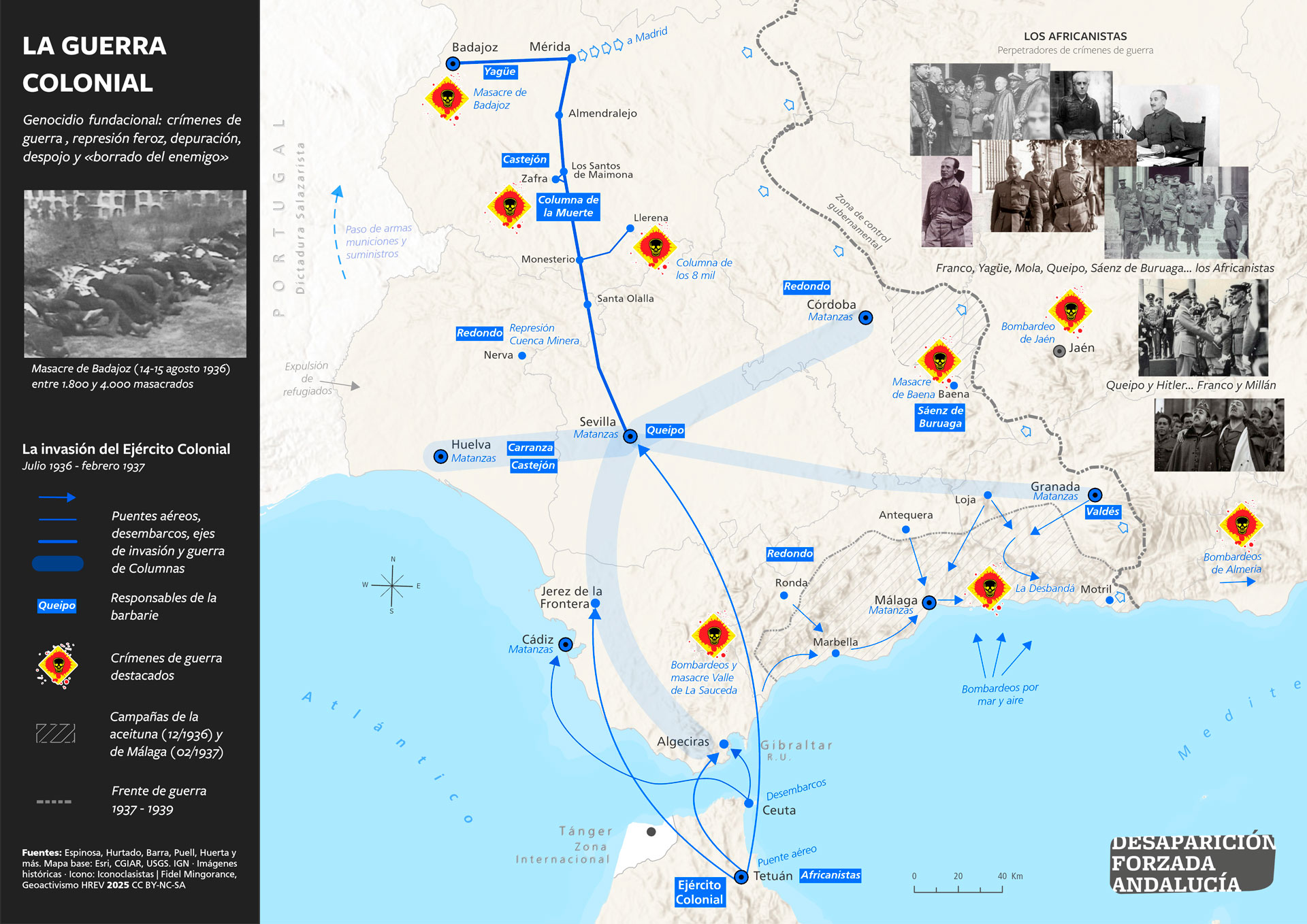The width and height of the screenshot is (1307, 924).
Task: Click the grey Tánger marker dot
Action: tap(651, 831)
